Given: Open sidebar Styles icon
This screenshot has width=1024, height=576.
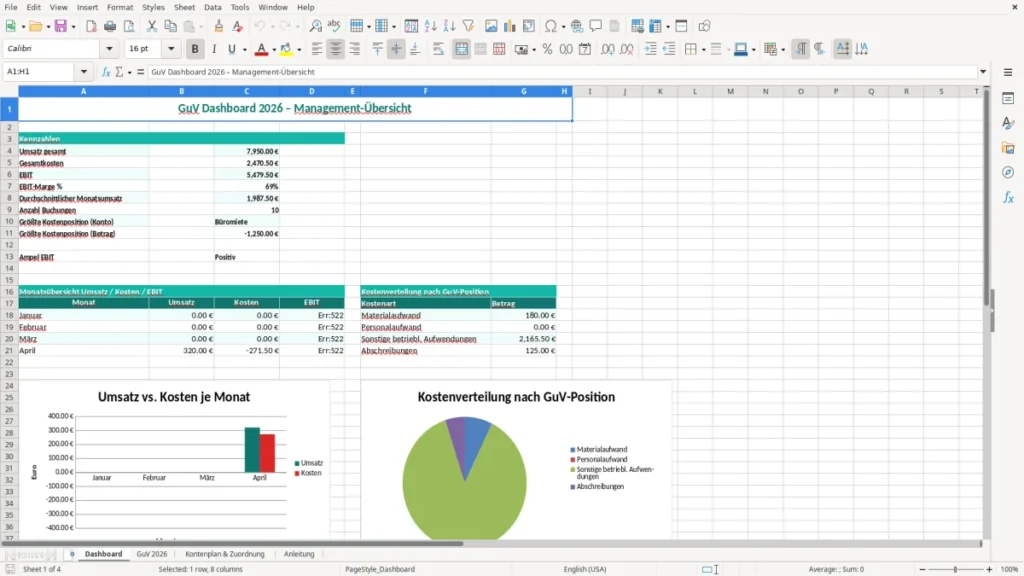Looking at the screenshot, I should point(1008,123).
